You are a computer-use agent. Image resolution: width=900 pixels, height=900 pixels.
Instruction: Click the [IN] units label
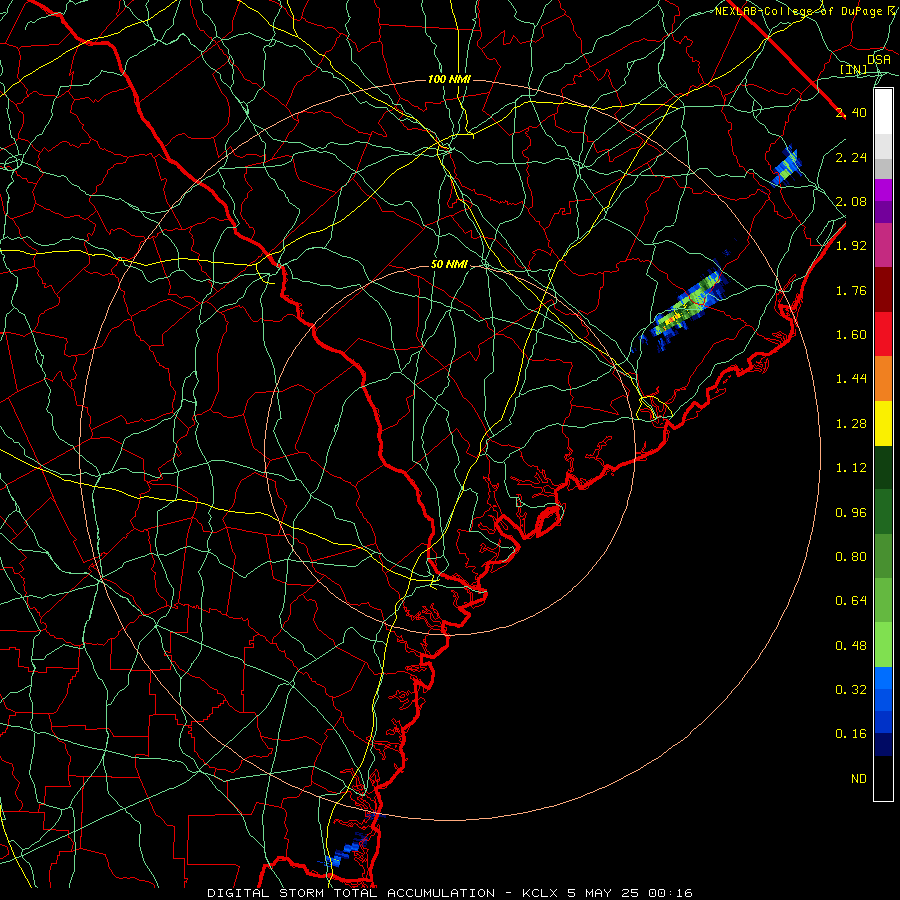pyautogui.click(x=854, y=70)
